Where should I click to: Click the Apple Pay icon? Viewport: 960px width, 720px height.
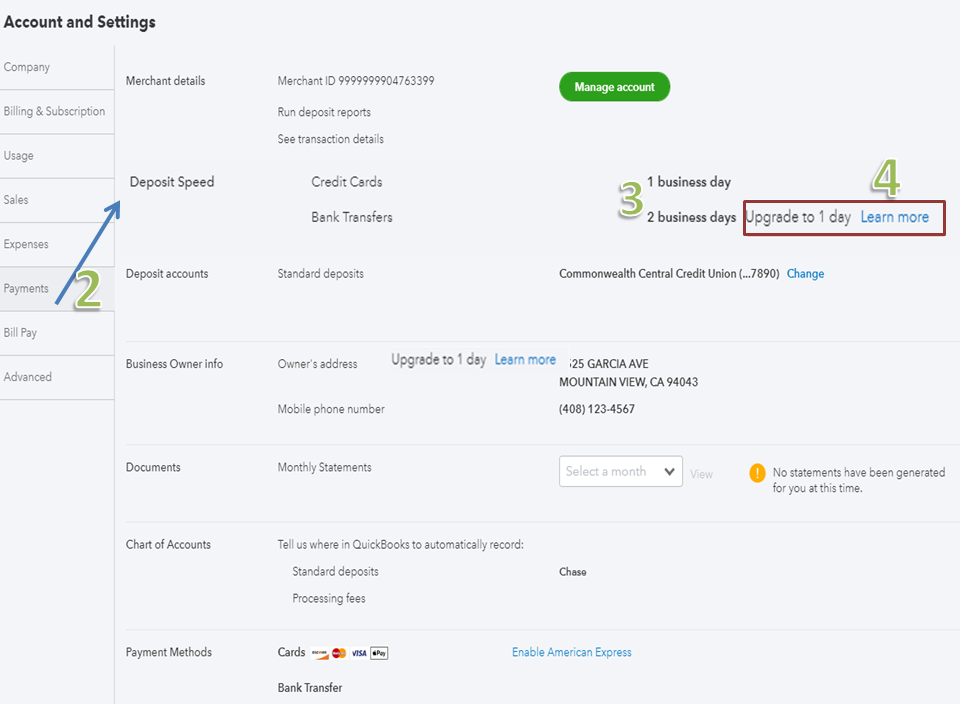379,653
